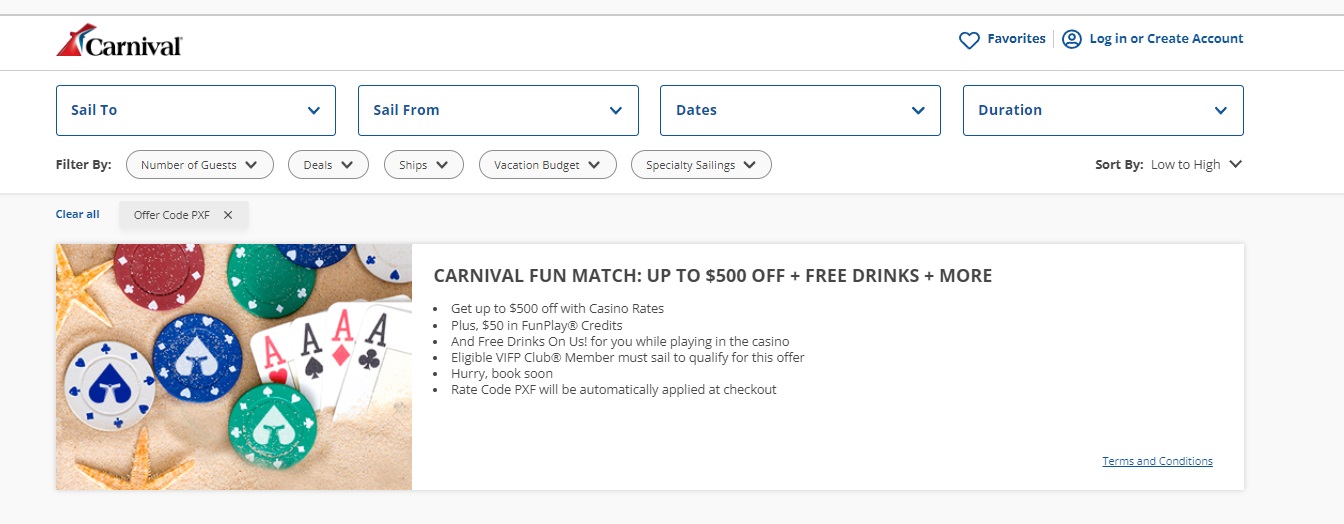Open the Duration dropdown
This screenshot has height=524, width=1344.
coord(1103,110)
